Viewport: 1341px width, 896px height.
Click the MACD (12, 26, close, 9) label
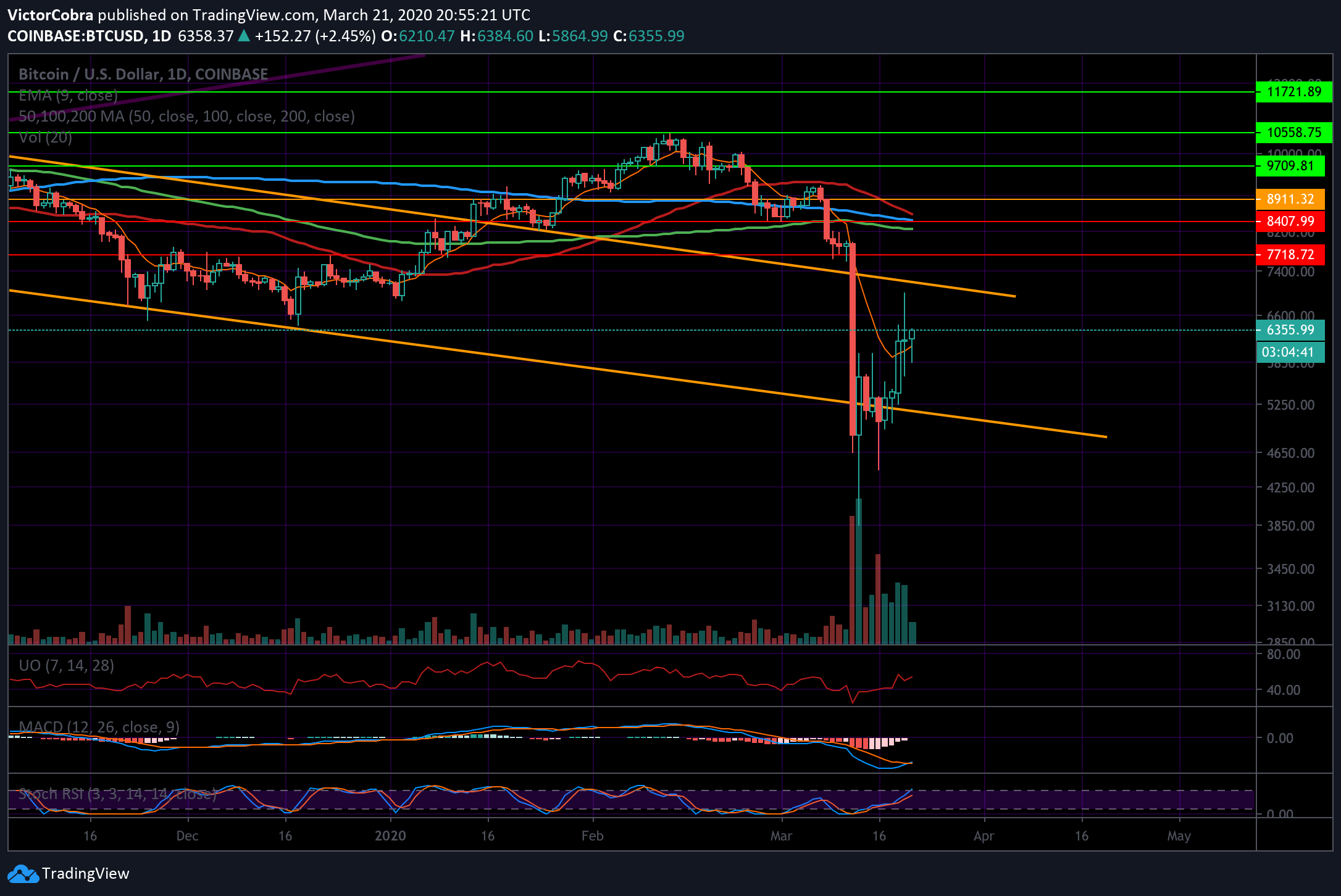click(99, 728)
